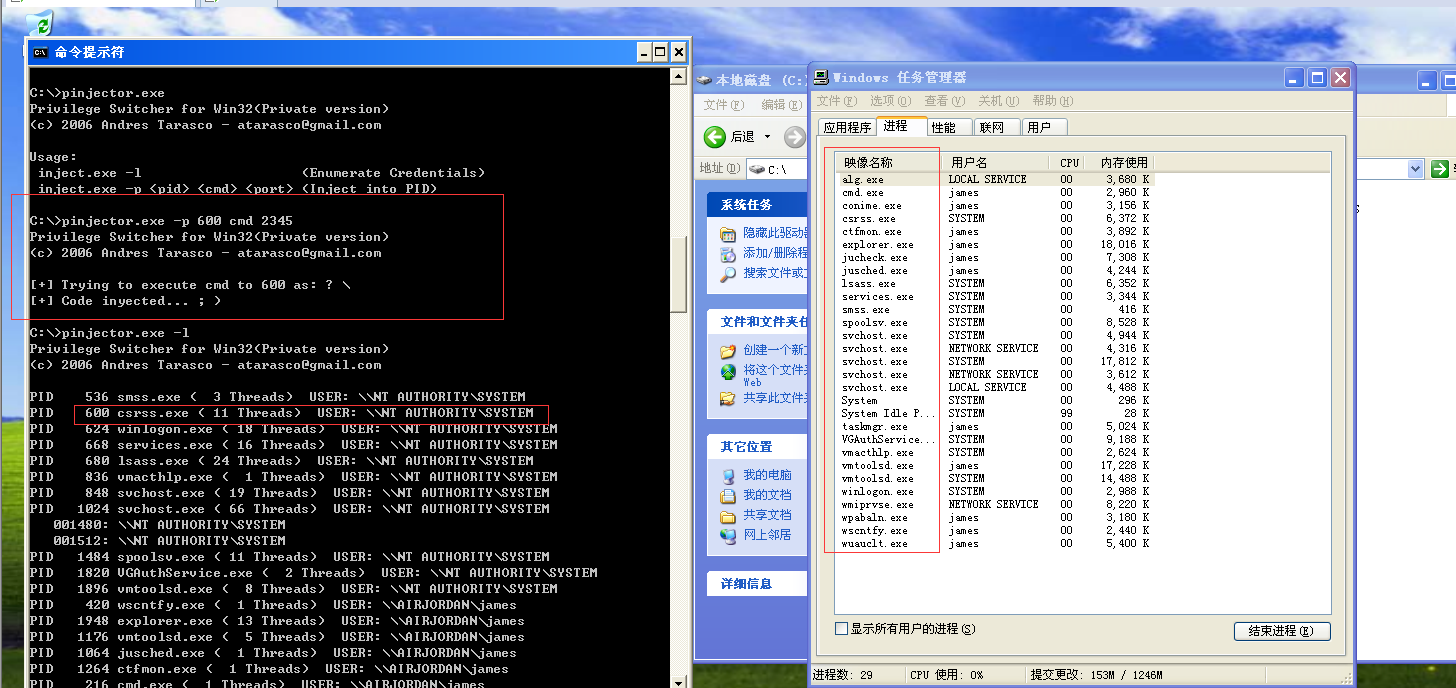This screenshot has width=1456, height=688.
Task: Open Task Manager 帮助(H) menu
Action: (1052, 101)
